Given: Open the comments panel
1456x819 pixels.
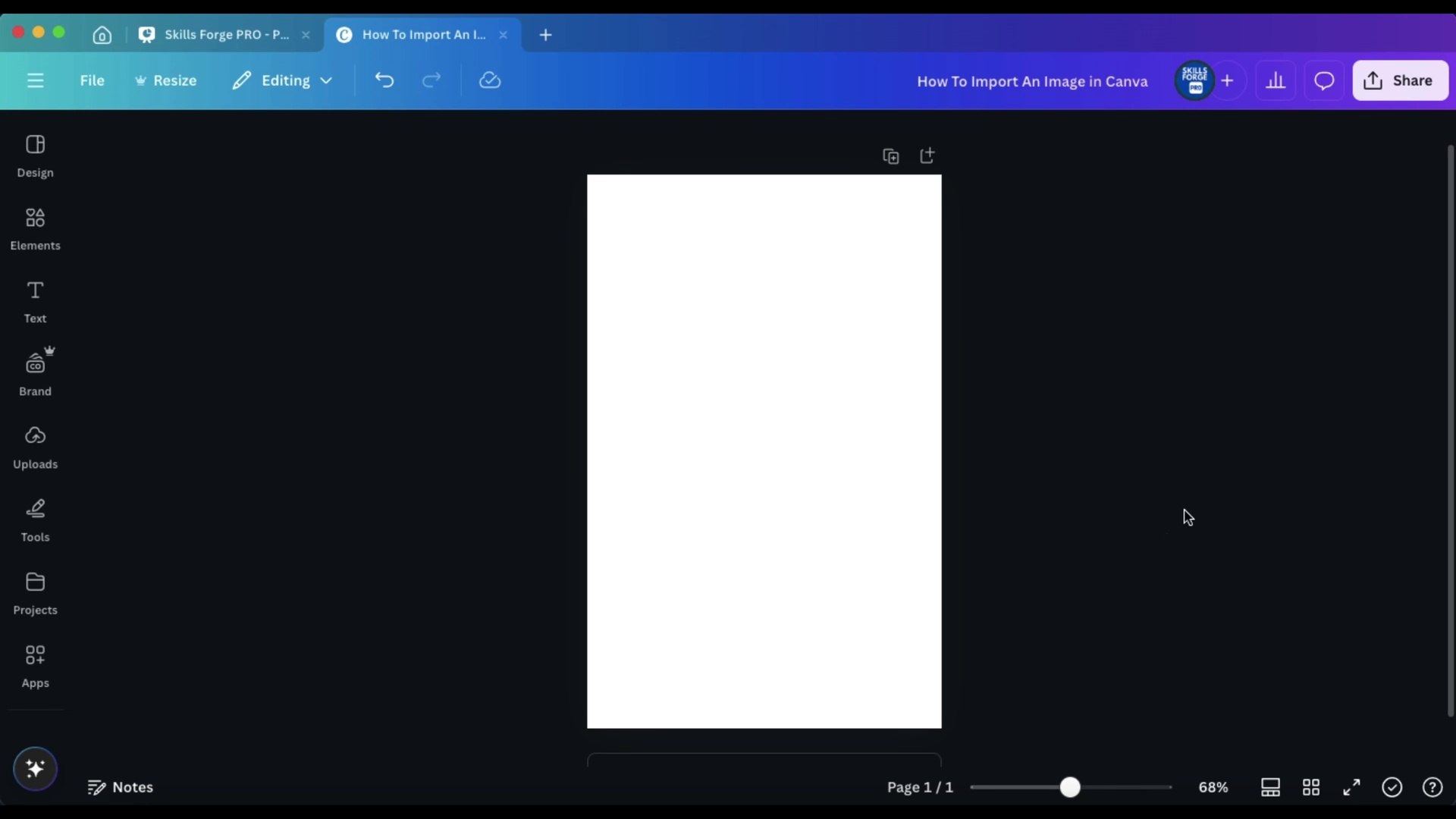Looking at the screenshot, I should coord(1323,80).
